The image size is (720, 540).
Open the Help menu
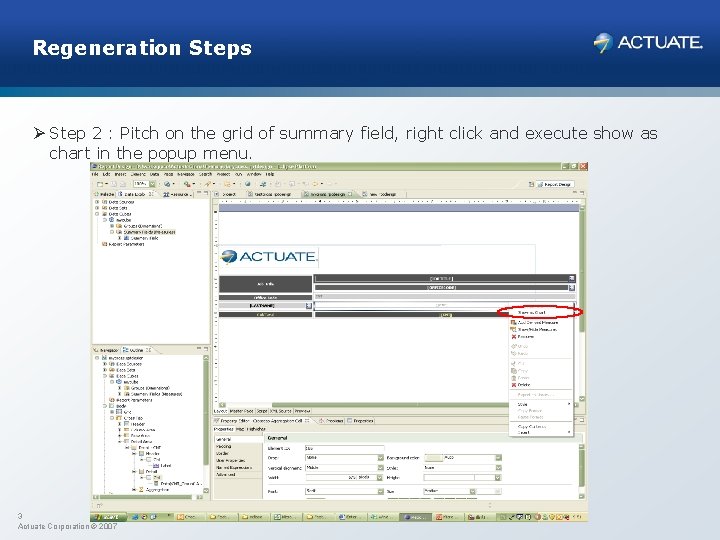(270, 174)
